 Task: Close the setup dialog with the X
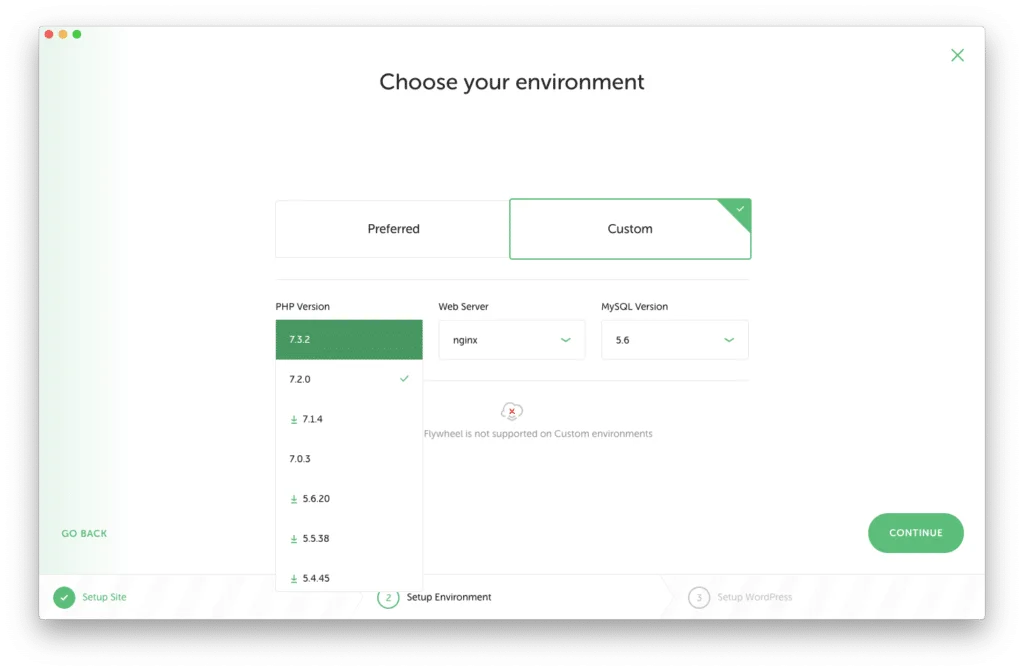click(957, 56)
